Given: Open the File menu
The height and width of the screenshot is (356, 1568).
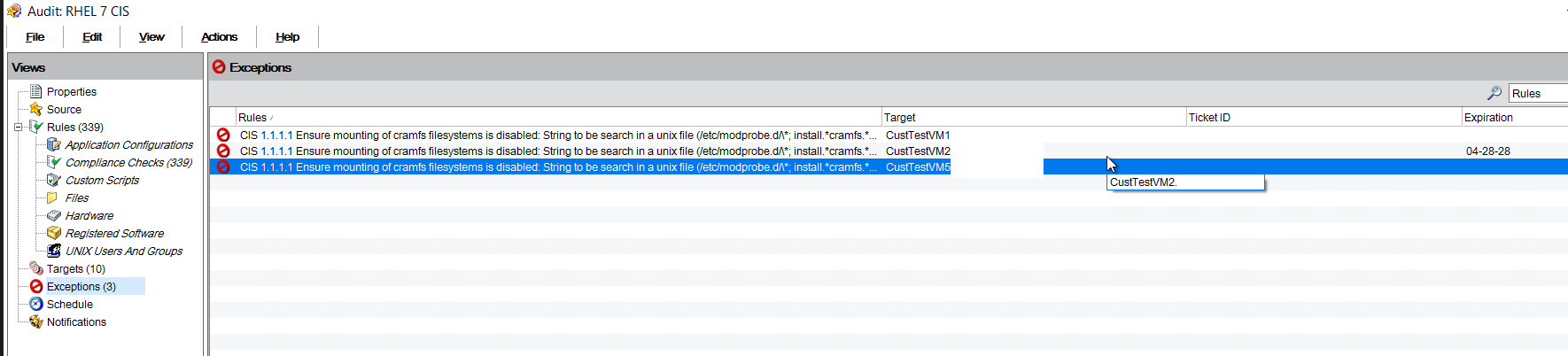Looking at the screenshot, I should [35, 36].
